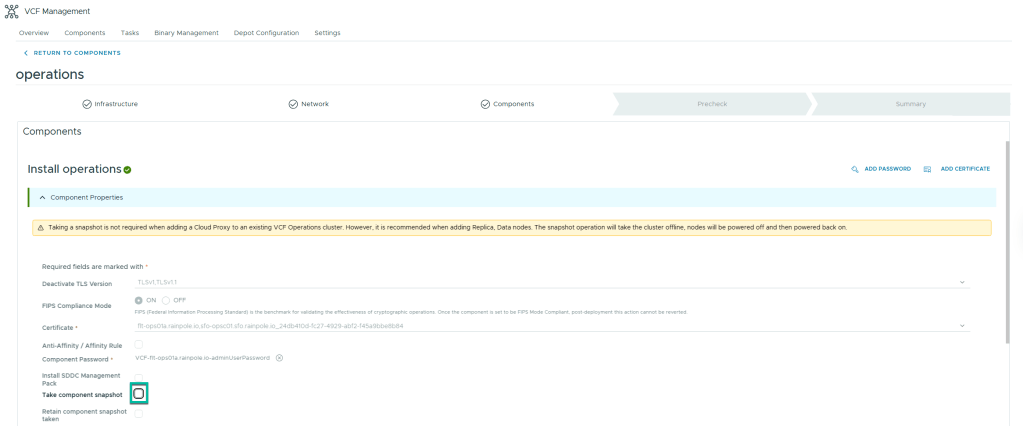
Task: Click the Add Password key icon
Action: [855, 169]
